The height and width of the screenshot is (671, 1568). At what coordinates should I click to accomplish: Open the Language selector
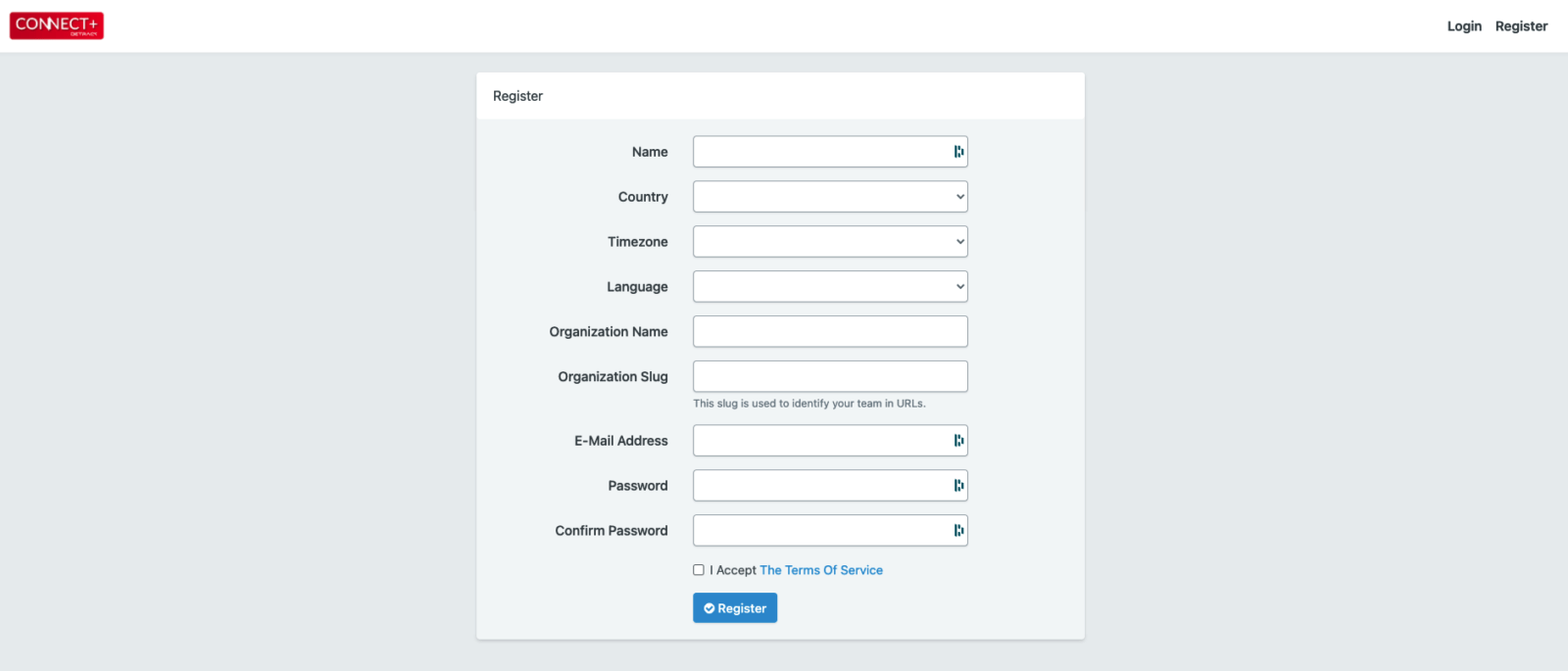[830, 287]
